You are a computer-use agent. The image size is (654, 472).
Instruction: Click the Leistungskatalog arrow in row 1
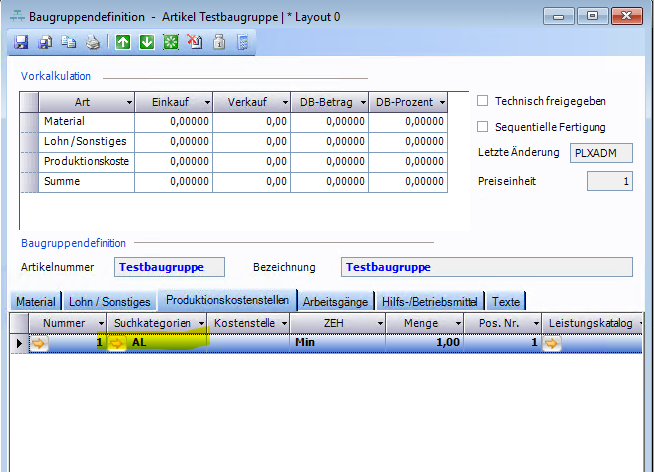pos(552,343)
